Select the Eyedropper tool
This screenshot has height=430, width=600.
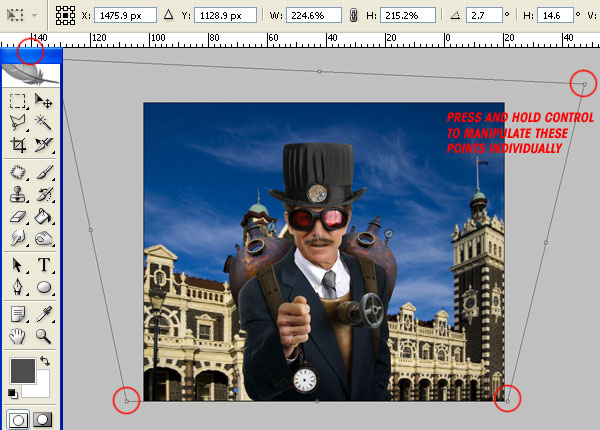click(x=44, y=314)
